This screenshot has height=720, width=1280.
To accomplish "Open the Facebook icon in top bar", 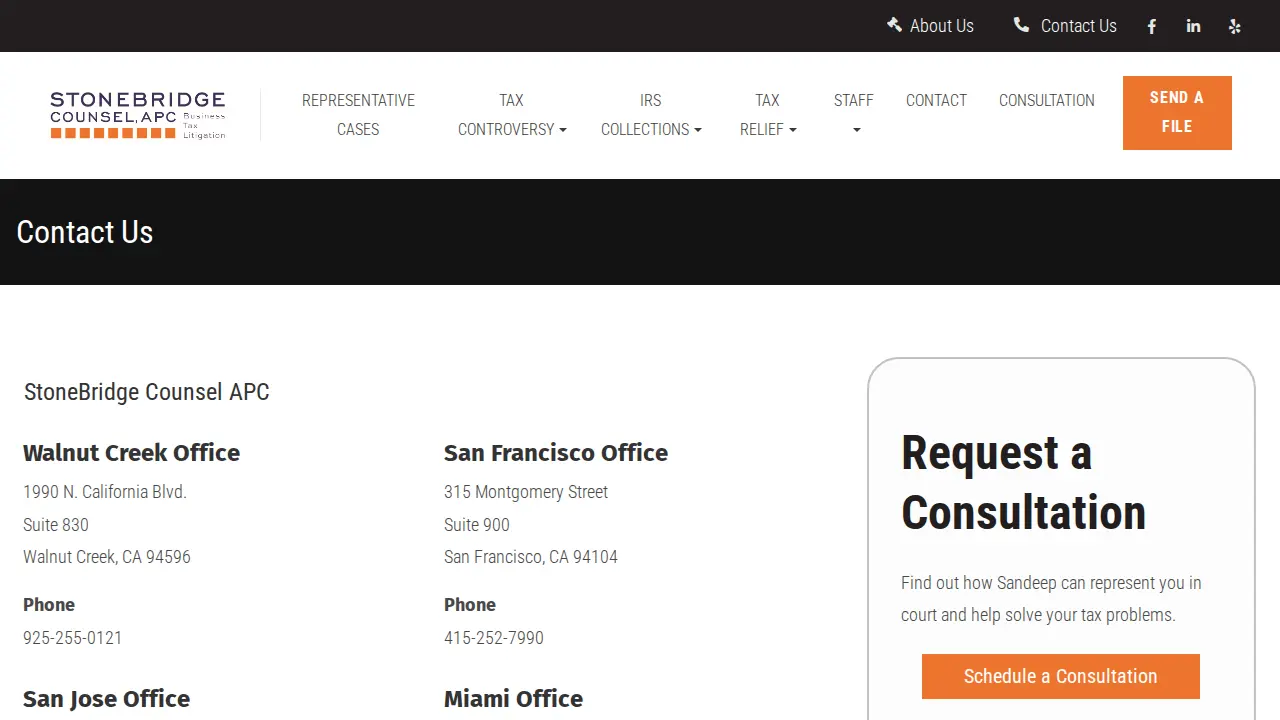I will tap(1151, 27).
